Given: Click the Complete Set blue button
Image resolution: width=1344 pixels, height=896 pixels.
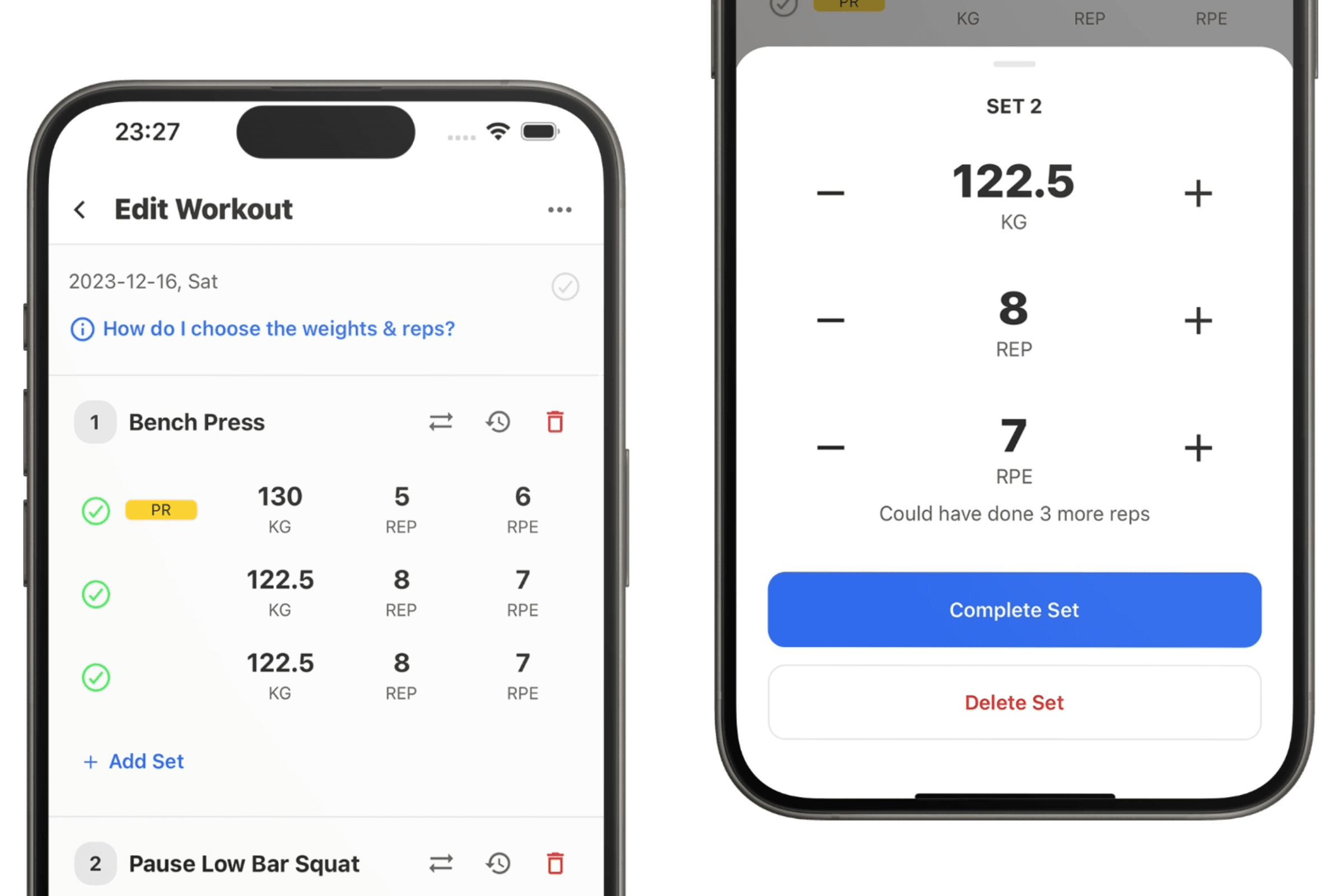Looking at the screenshot, I should 1013,608.
